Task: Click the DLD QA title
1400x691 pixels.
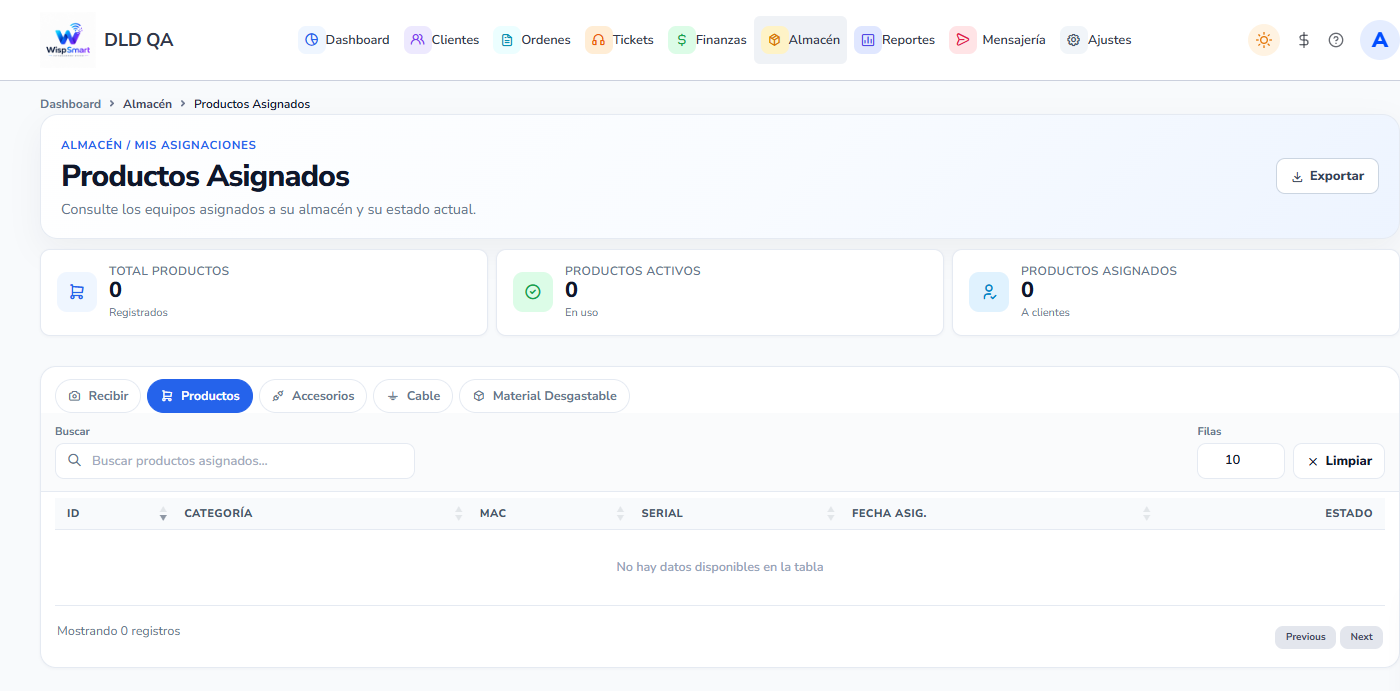Action: 139,40
